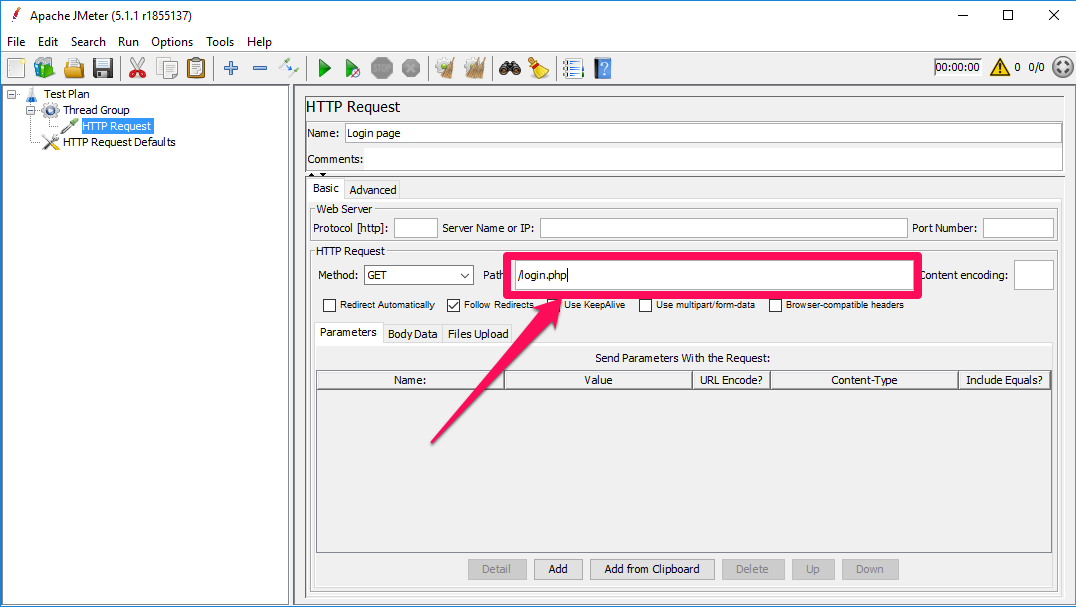This screenshot has width=1076, height=607.
Task: Click the Clear results broom icon
Action: (445, 68)
